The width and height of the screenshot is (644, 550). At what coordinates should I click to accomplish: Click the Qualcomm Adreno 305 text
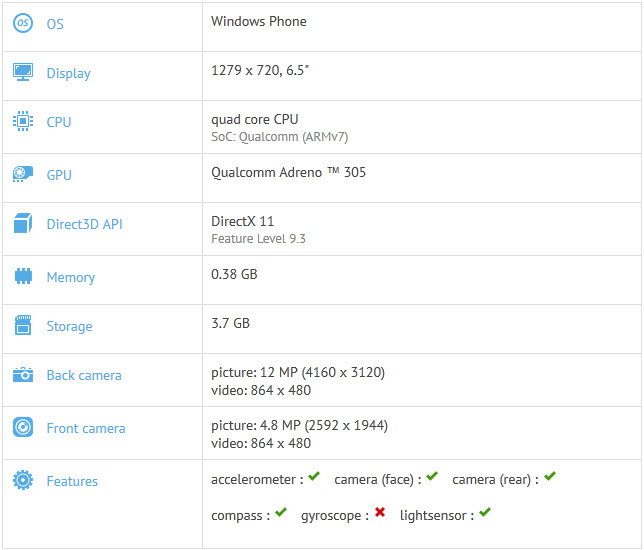(288, 172)
